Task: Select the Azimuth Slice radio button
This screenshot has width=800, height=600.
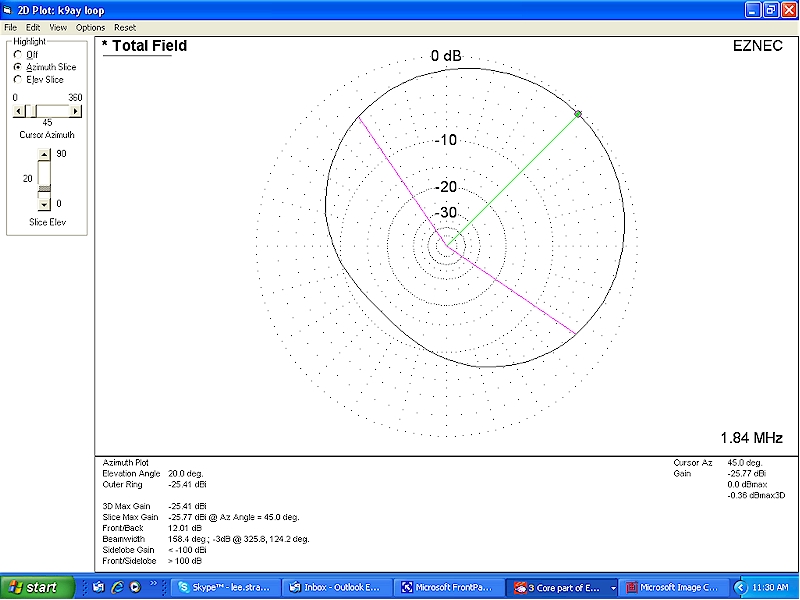Action: (x=17, y=67)
